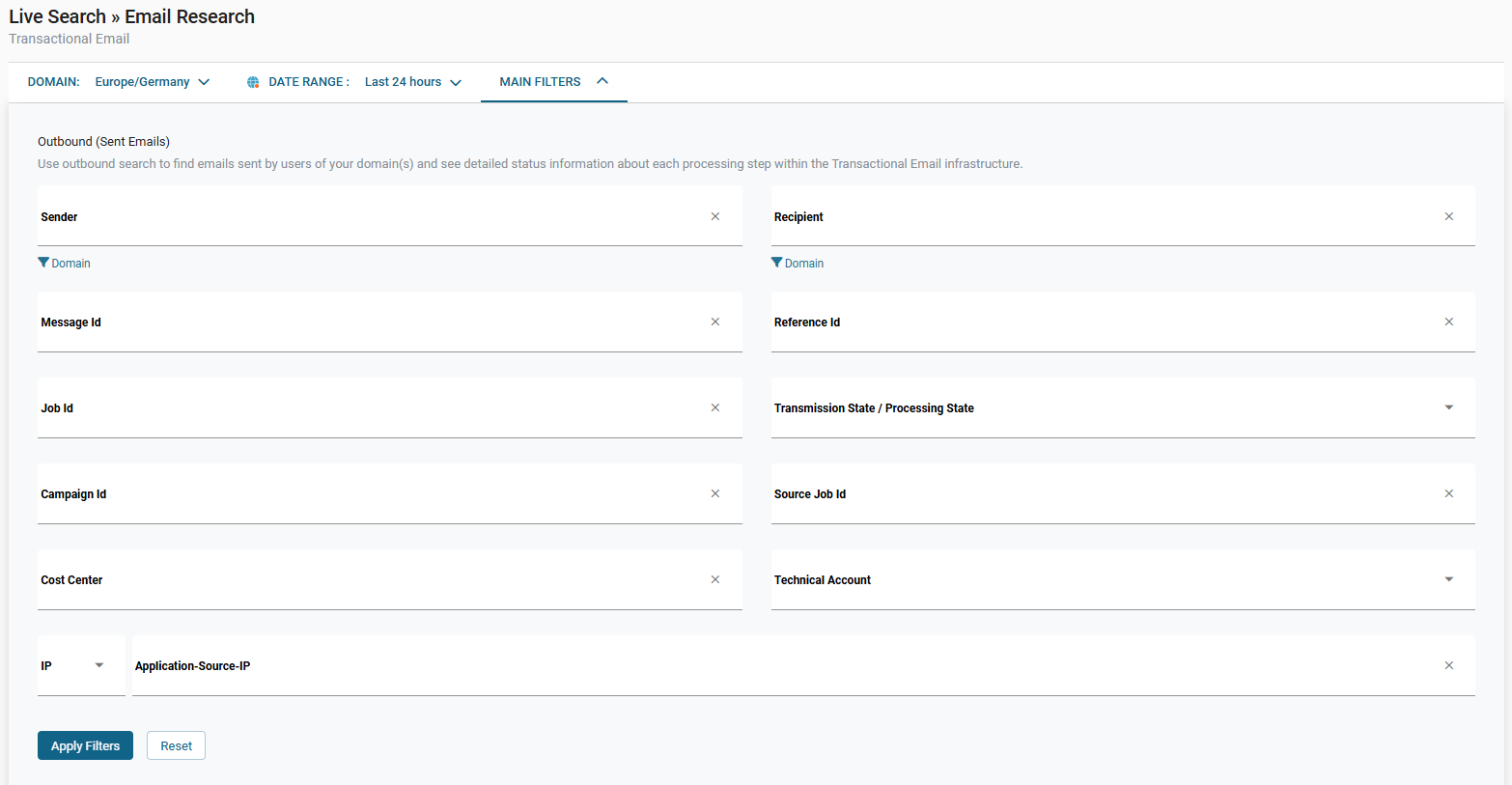
Task: Clear the Sender field with its X icon
Action: [x=715, y=216]
